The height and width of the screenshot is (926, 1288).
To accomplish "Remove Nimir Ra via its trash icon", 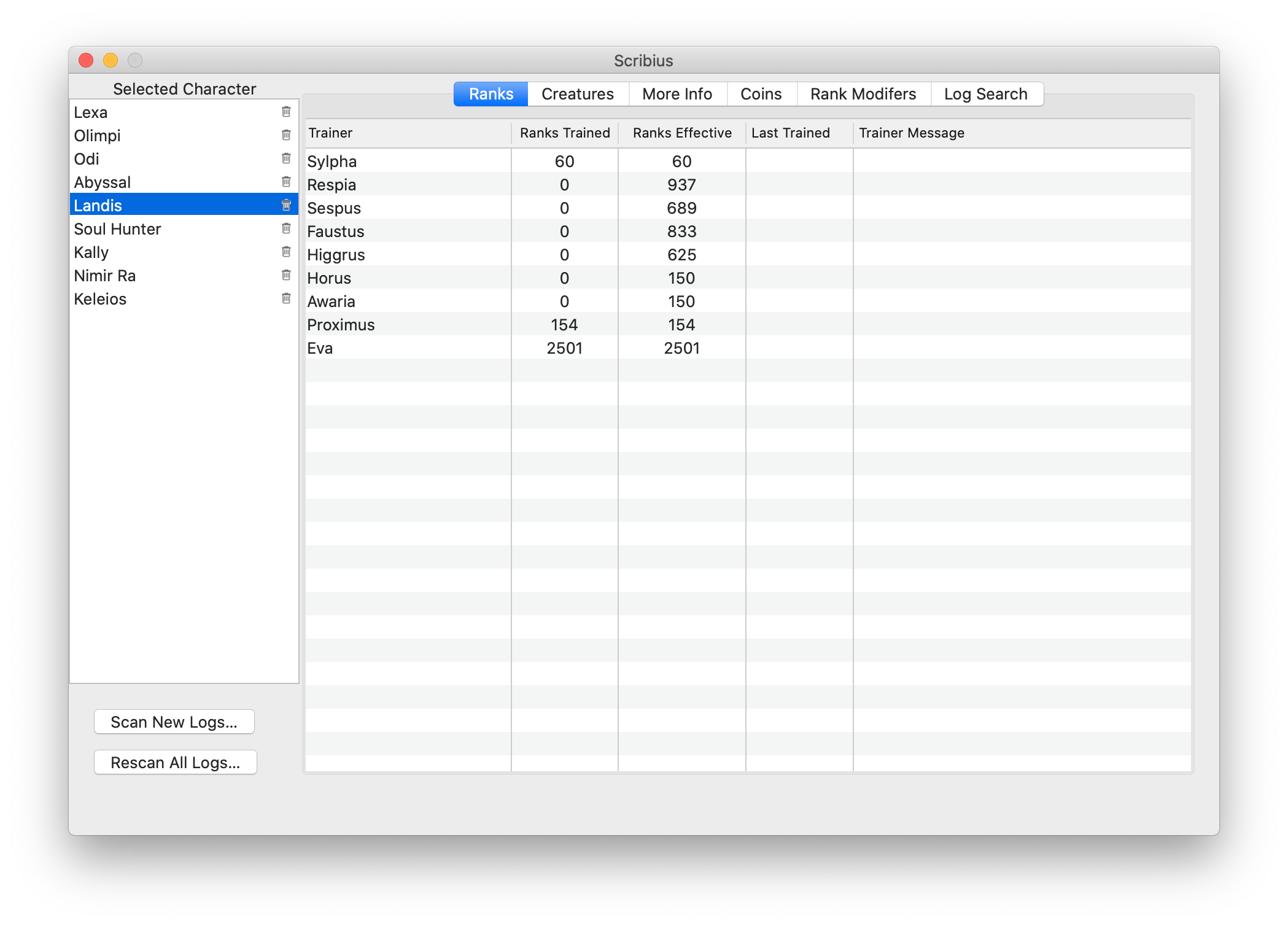I will [x=286, y=275].
